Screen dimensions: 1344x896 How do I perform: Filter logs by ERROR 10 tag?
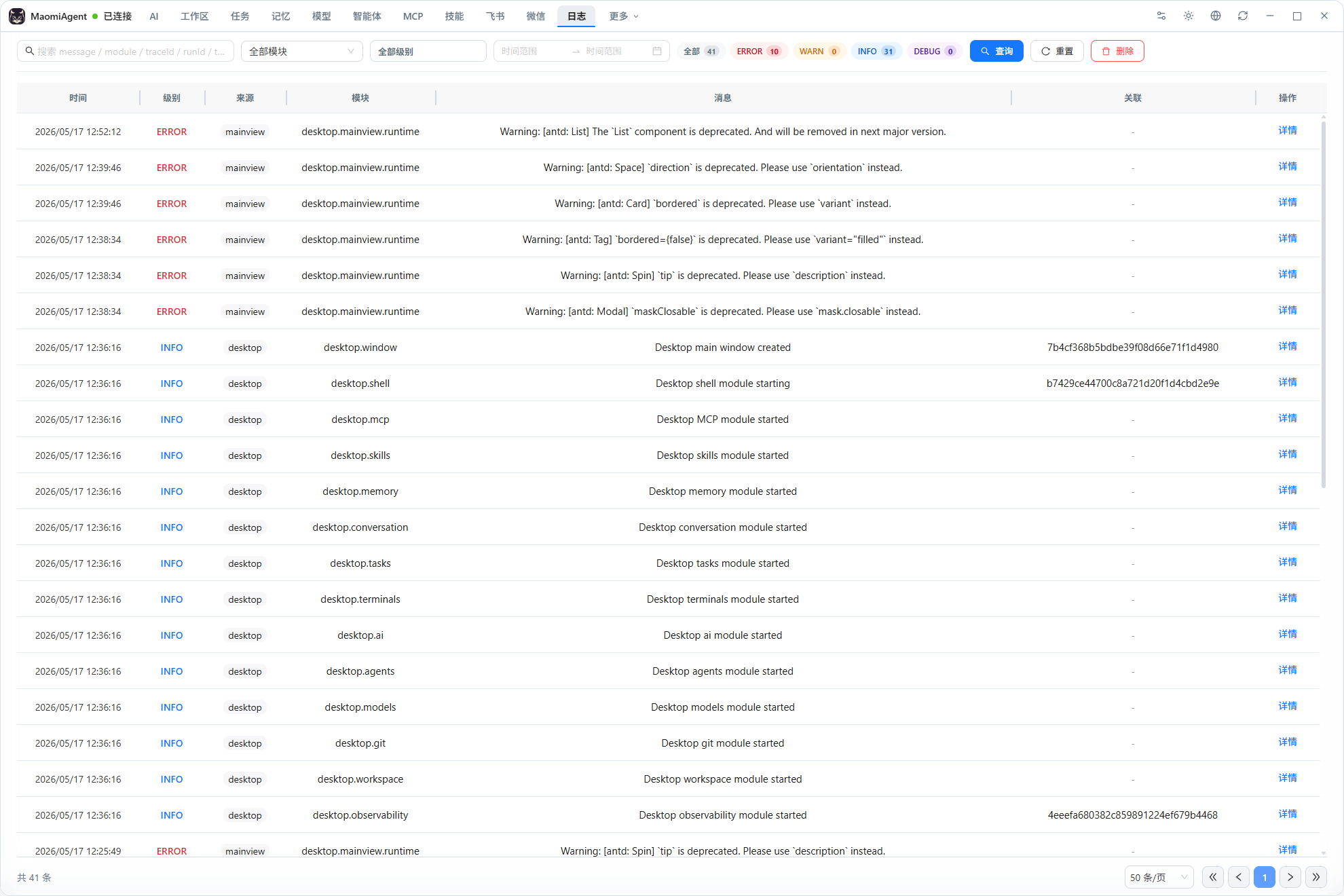[758, 51]
